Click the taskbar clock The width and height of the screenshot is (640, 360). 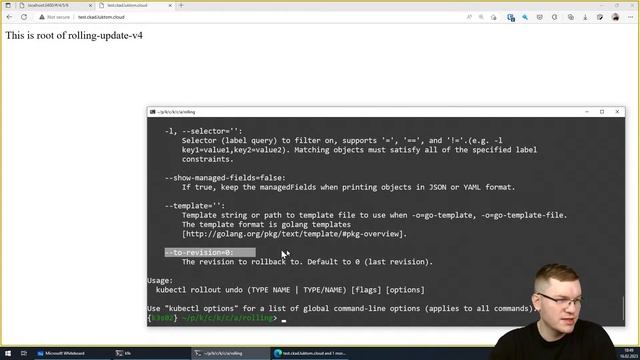[x=629, y=353]
